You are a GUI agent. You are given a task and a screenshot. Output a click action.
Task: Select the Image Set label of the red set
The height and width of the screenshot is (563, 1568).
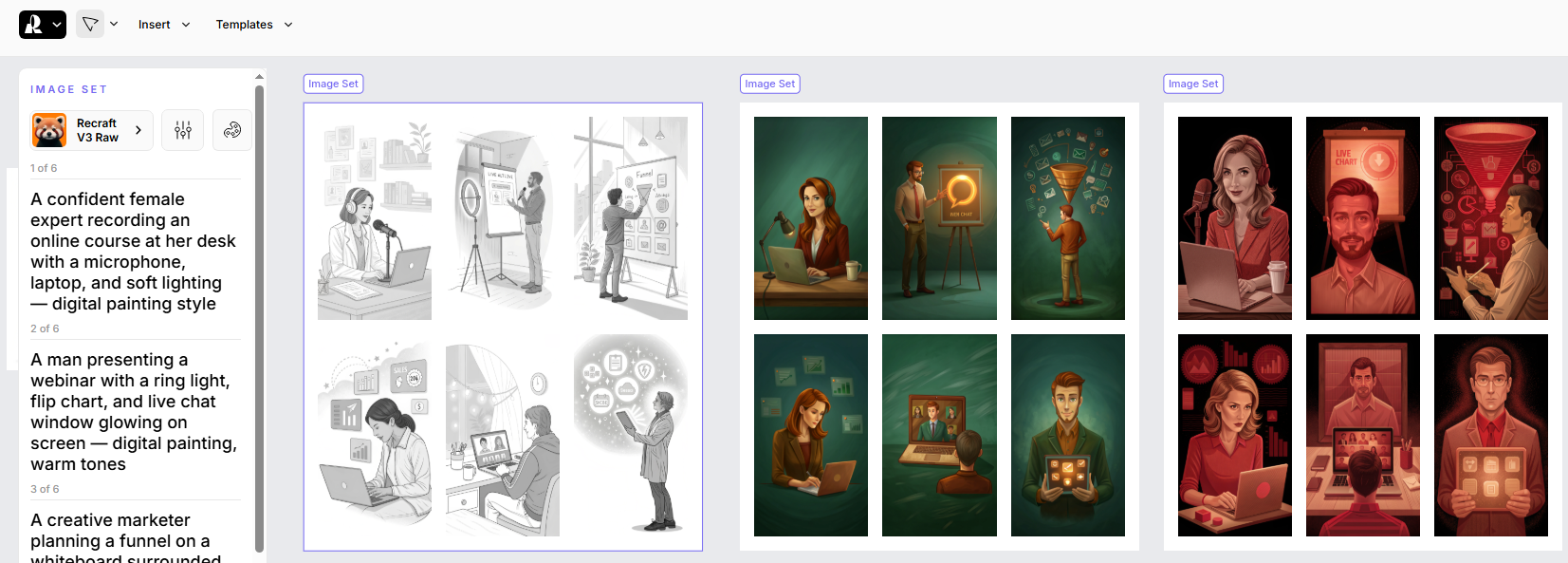click(1193, 84)
